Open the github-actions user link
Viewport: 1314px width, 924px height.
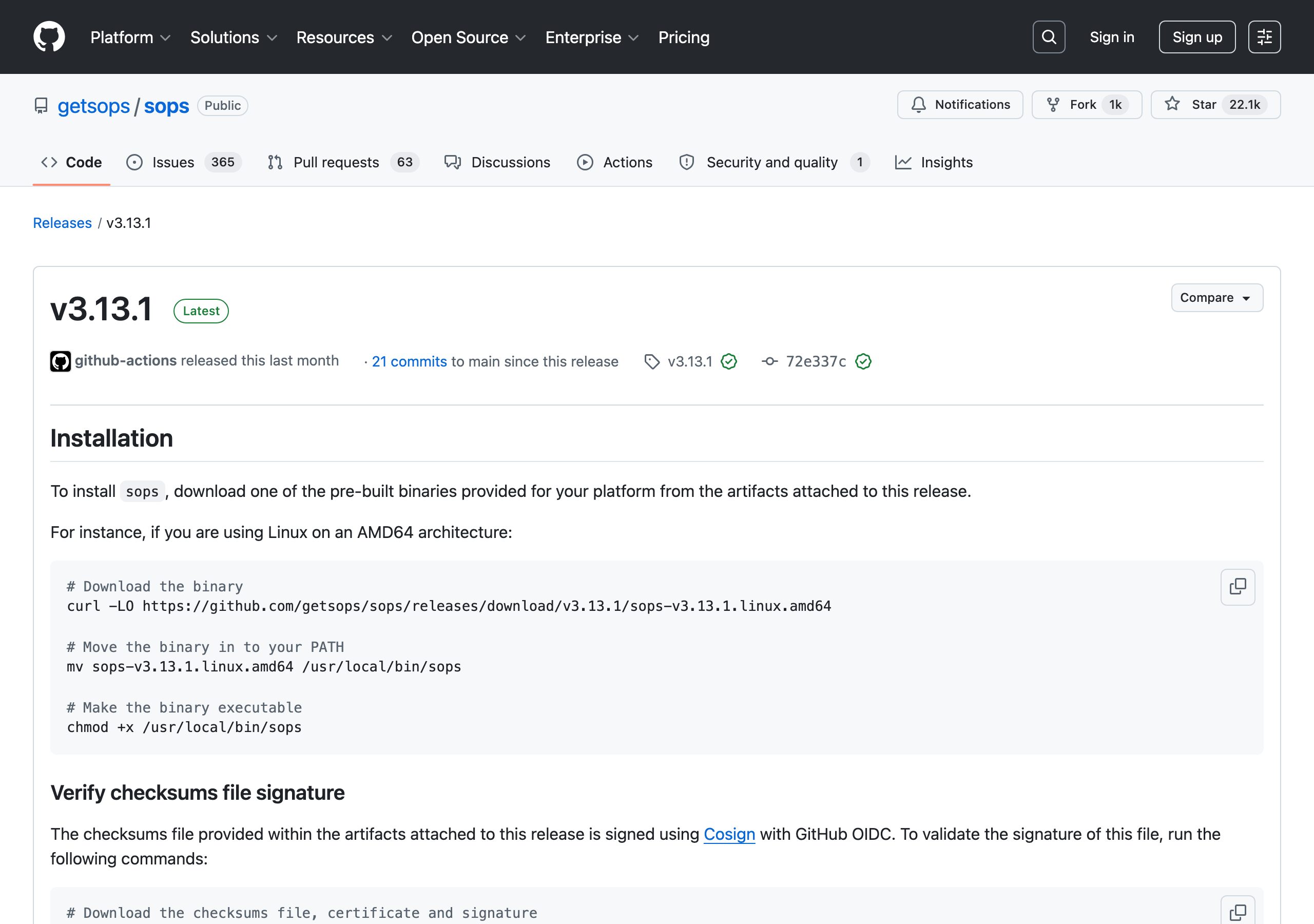(x=126, y=361)
